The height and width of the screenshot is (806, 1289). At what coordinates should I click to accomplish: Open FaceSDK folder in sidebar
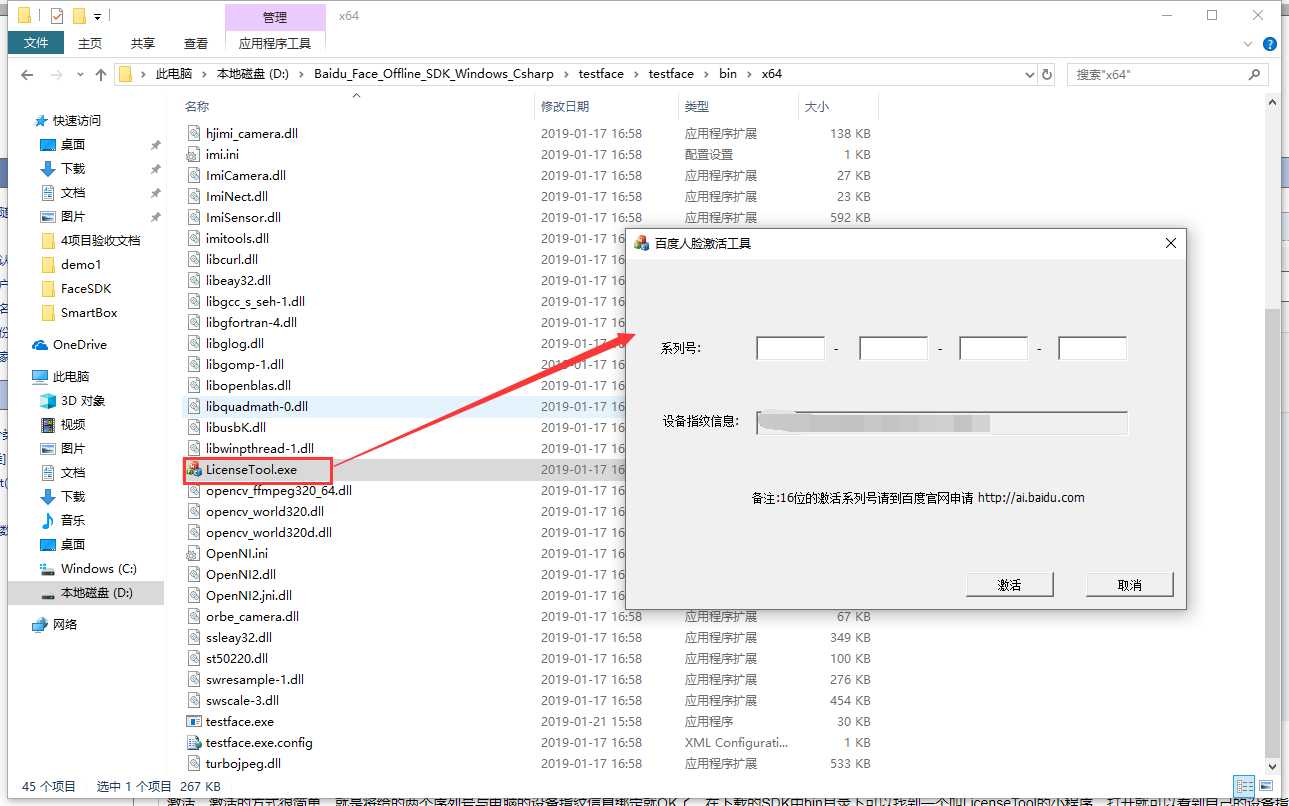click(x=86, y=288)
